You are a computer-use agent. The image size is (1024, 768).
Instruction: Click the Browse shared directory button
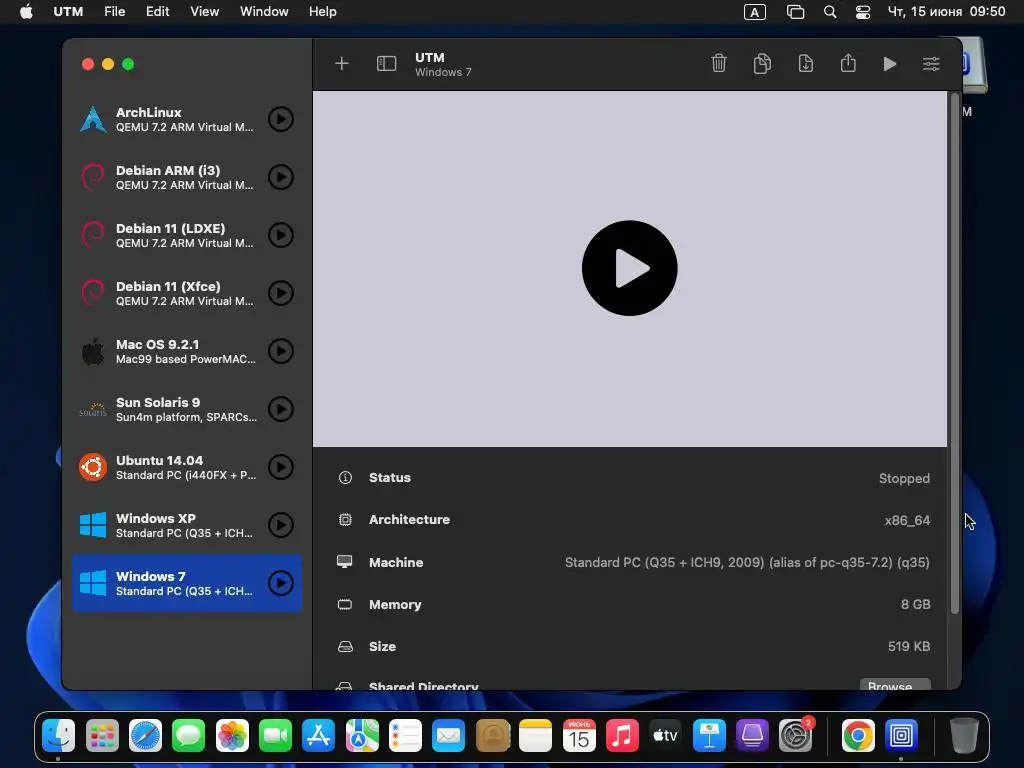pos(895,684)
